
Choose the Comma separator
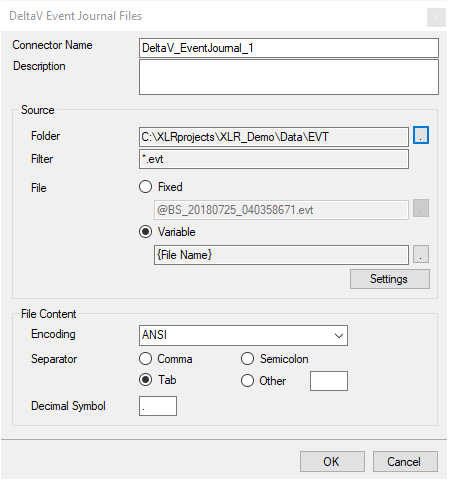click(166, 359)
